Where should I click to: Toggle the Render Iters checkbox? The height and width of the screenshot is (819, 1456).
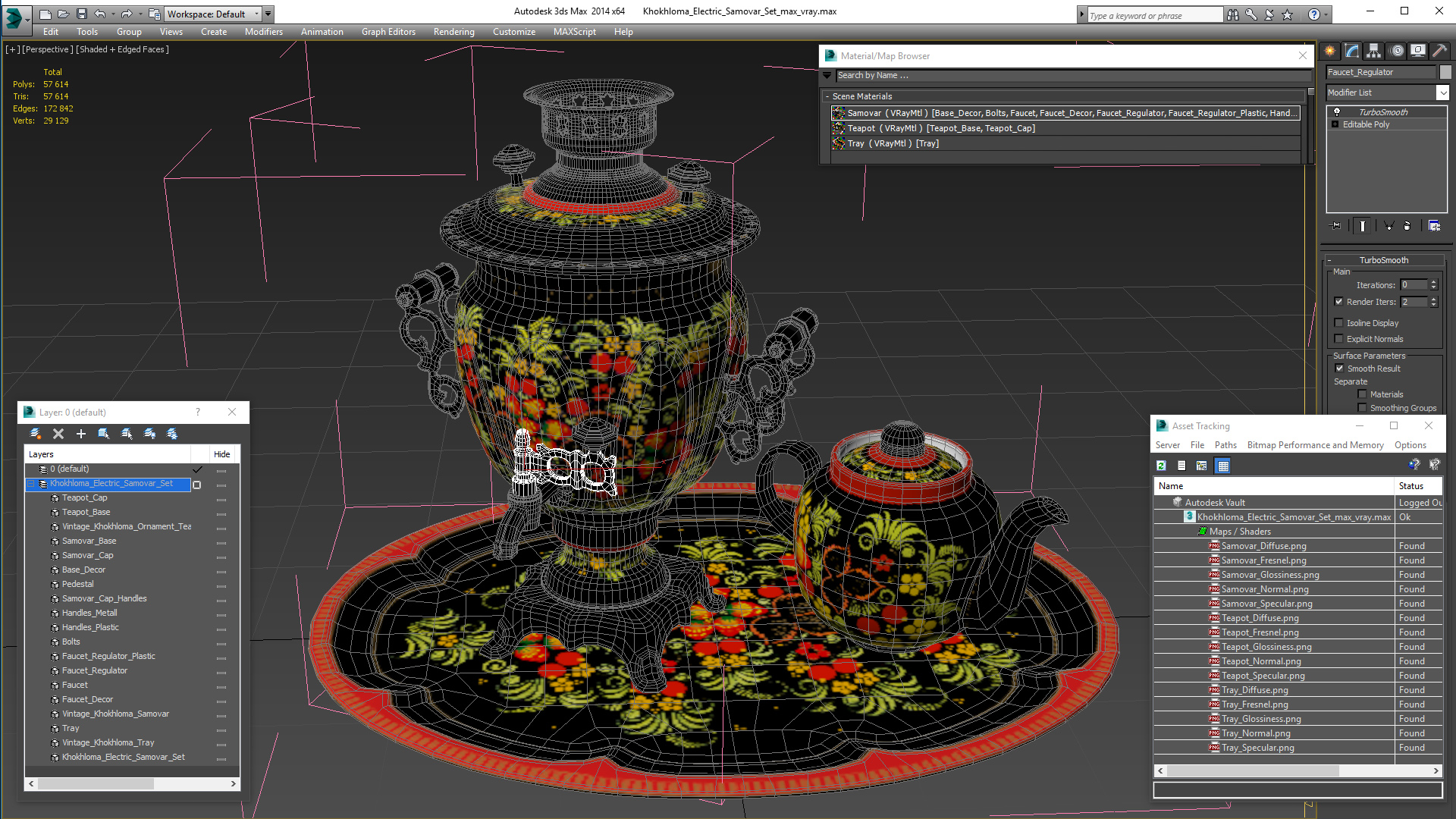click(1339, 302)
